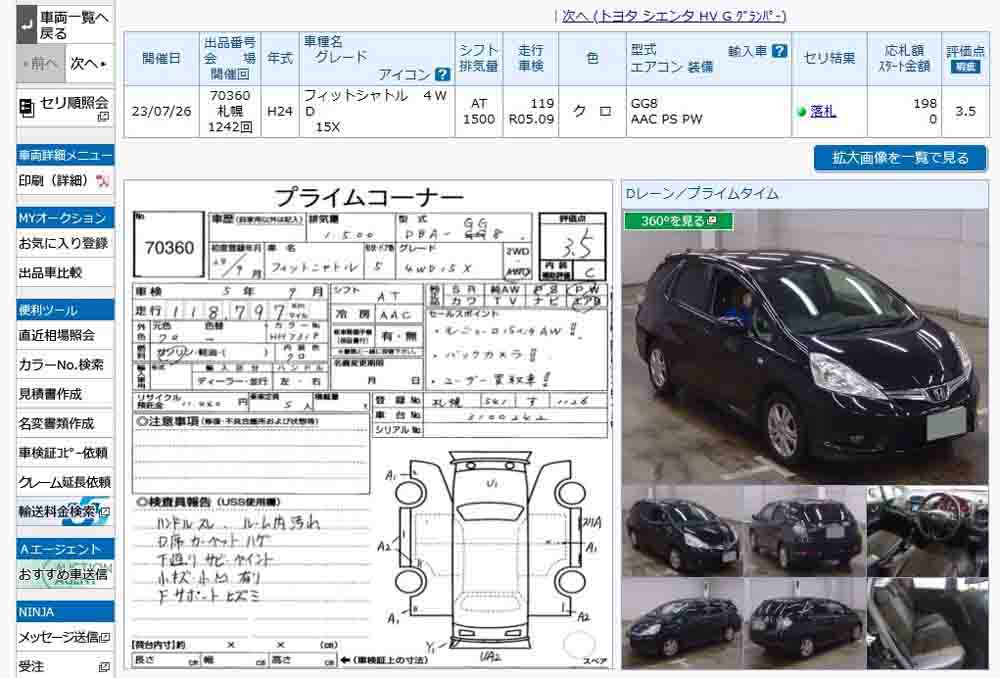Open セリ順照会 auction order lookup
The width and height of the screenshot is (1000, 678).
(x=65, y=108)
